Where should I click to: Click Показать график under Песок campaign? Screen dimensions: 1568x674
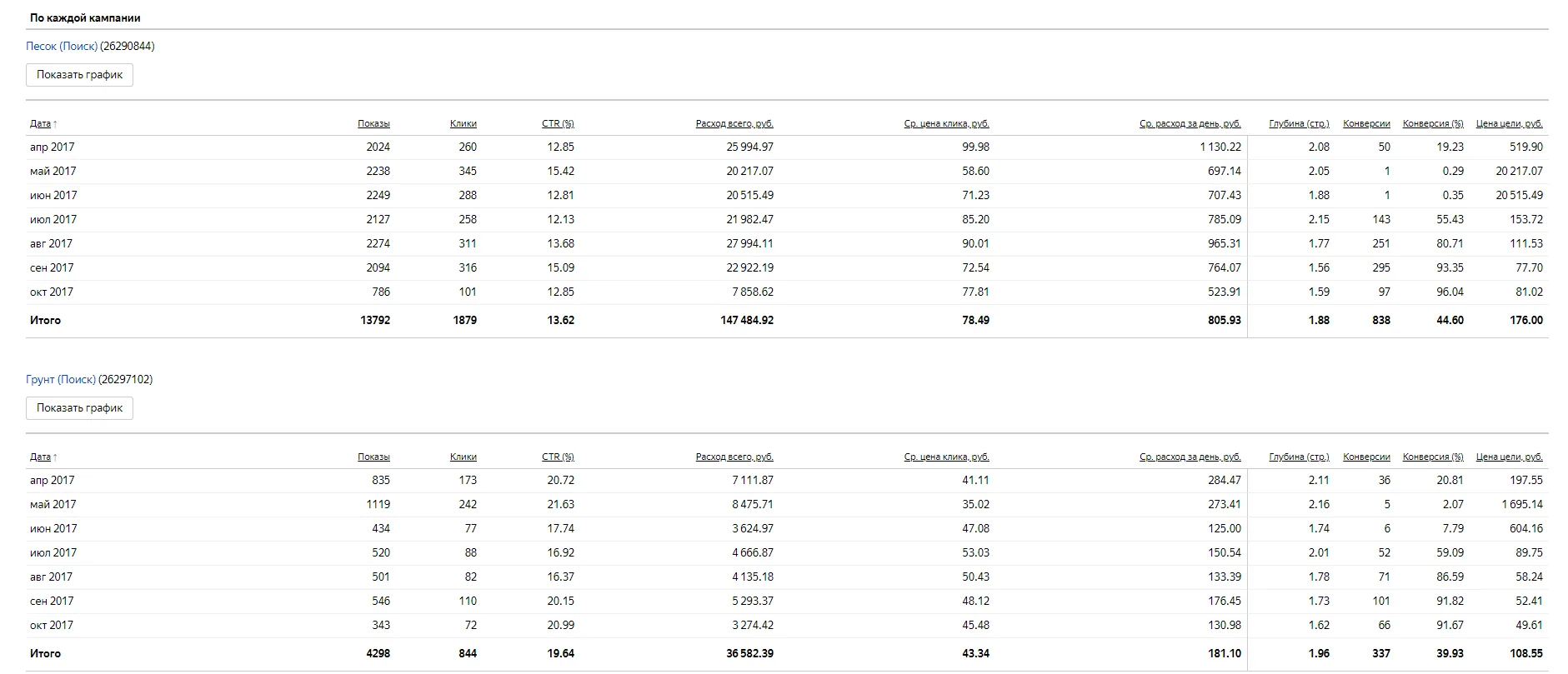tap(79, 75)
